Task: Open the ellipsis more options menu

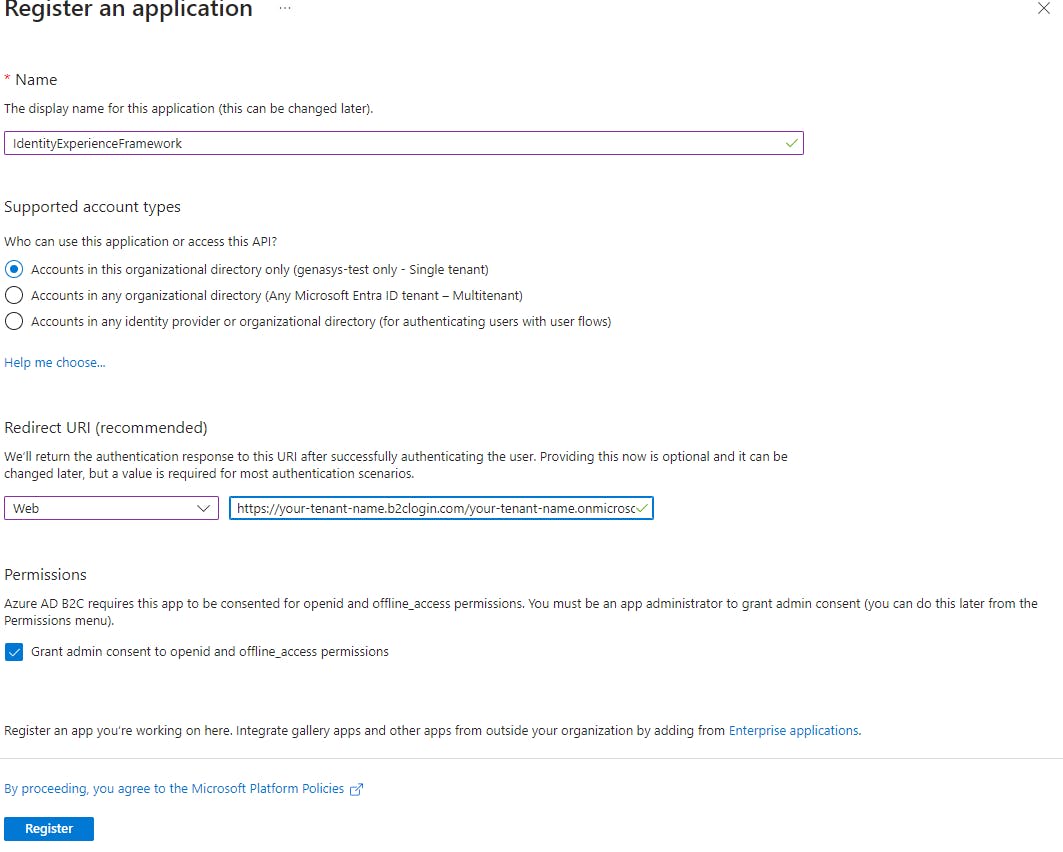Action: pyautogui.click(x=285, y=8)
